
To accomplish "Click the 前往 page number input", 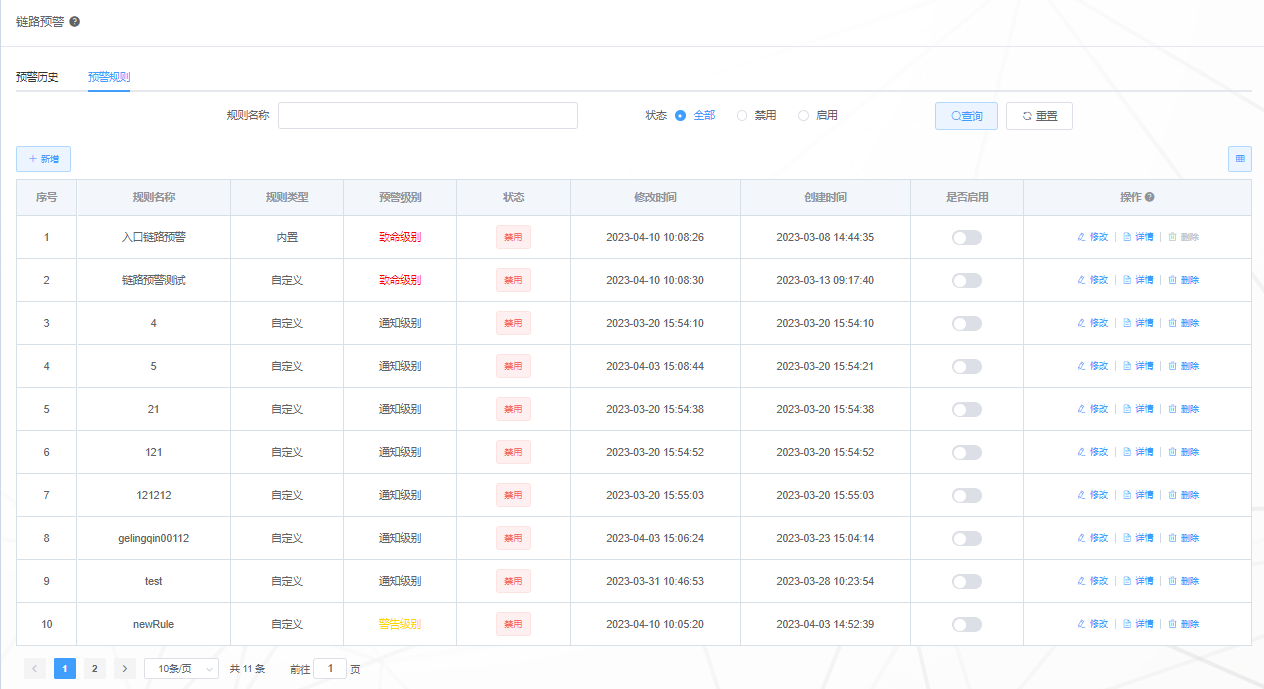I will click(x=330, y=669).
